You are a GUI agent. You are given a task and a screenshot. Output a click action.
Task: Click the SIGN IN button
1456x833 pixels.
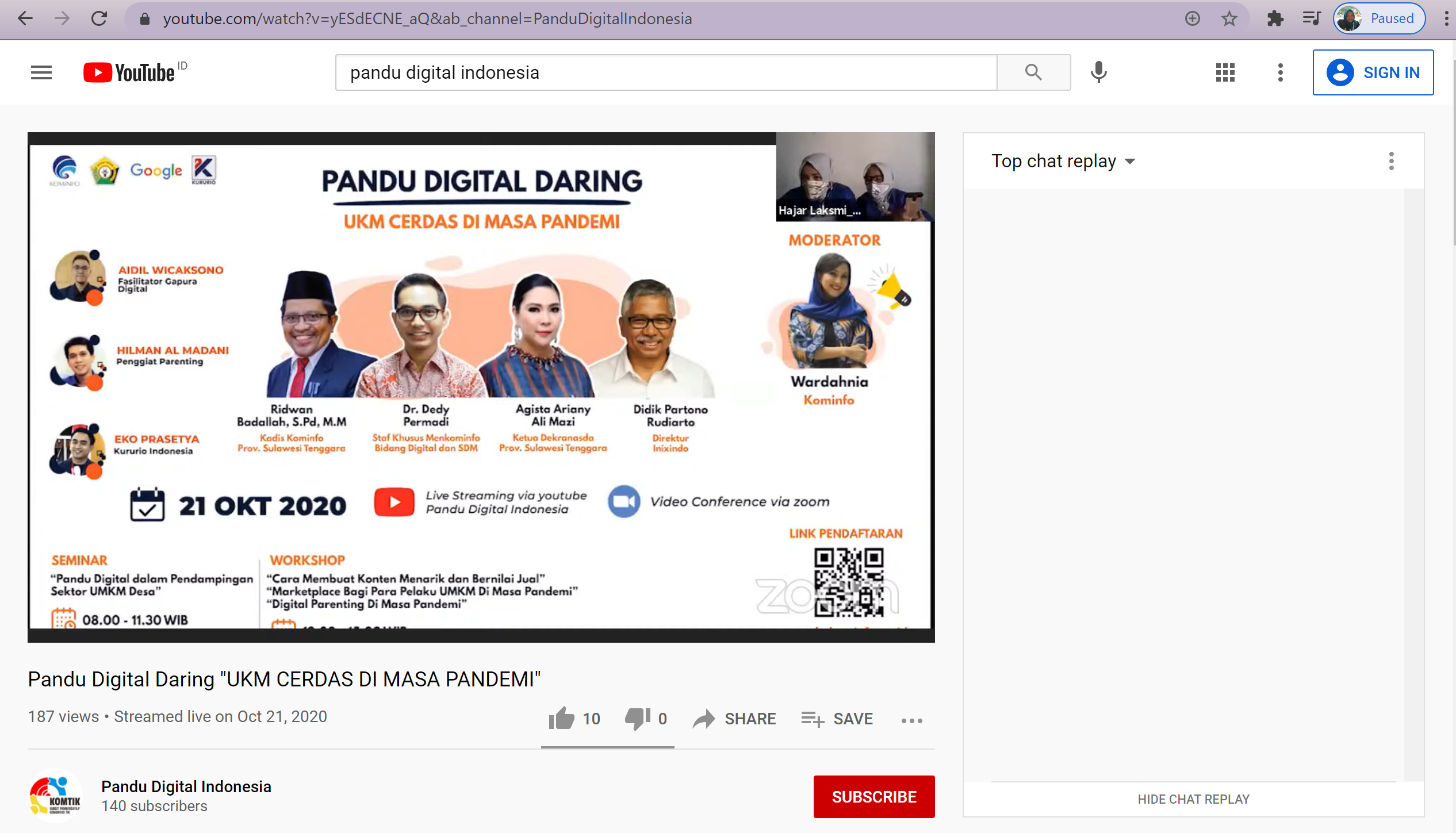(1373, 72)
